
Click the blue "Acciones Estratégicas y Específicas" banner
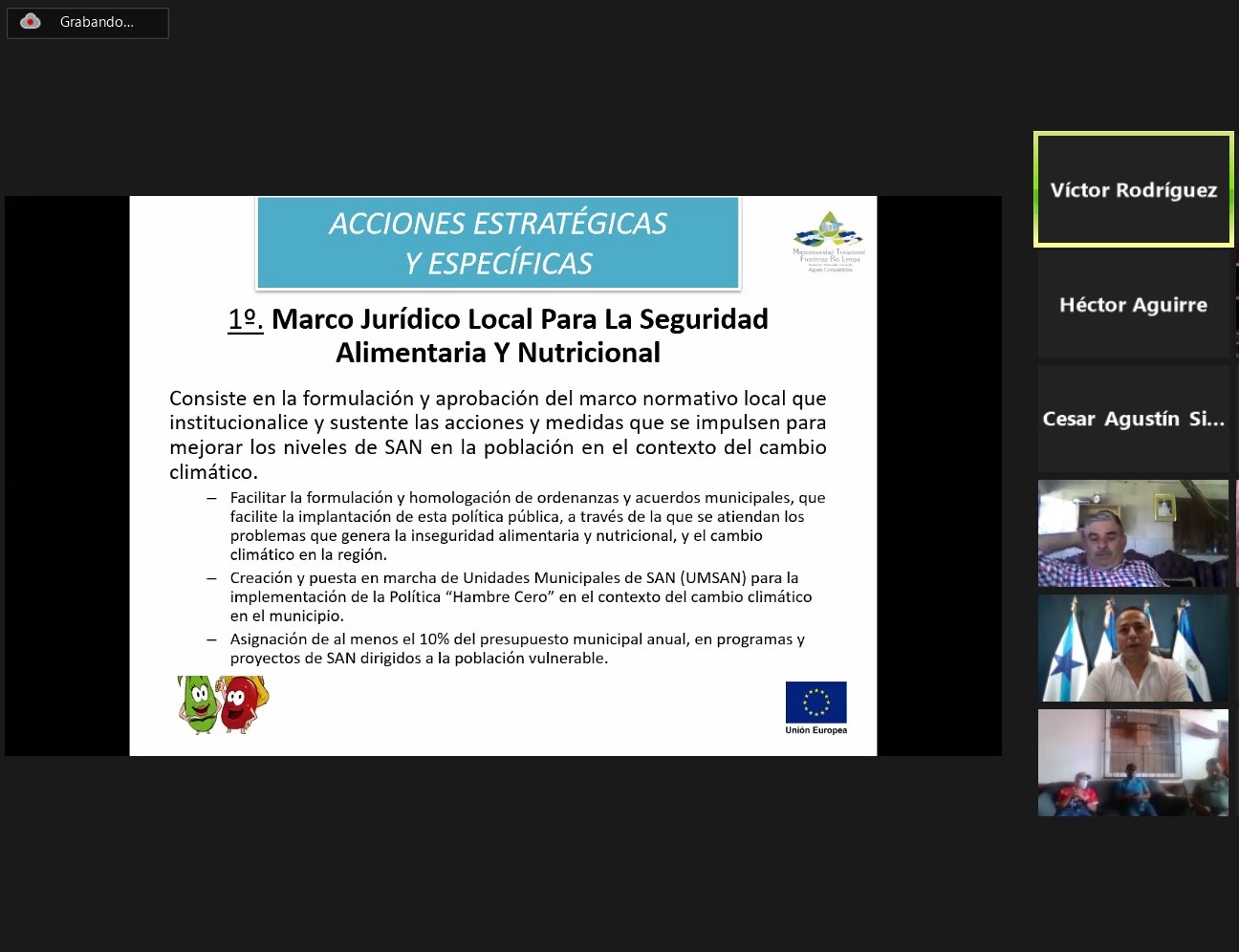click(x=498, y=243)
